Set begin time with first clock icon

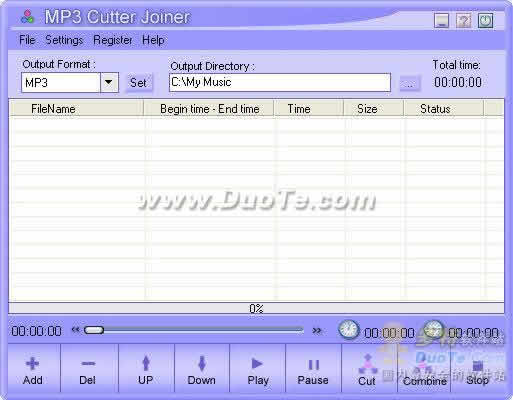coord(349,330)
